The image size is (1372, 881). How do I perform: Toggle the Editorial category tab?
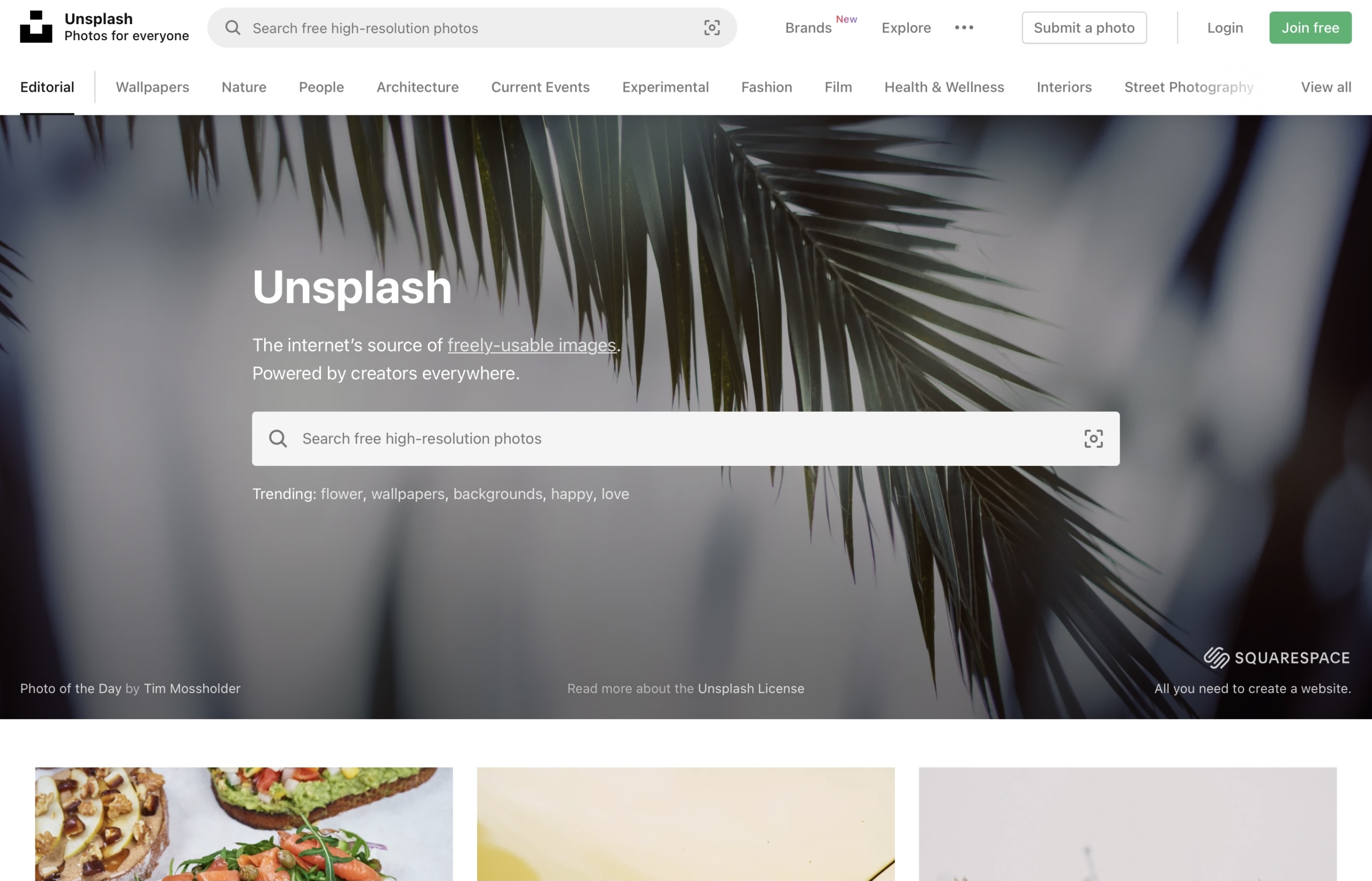point(47,87)
